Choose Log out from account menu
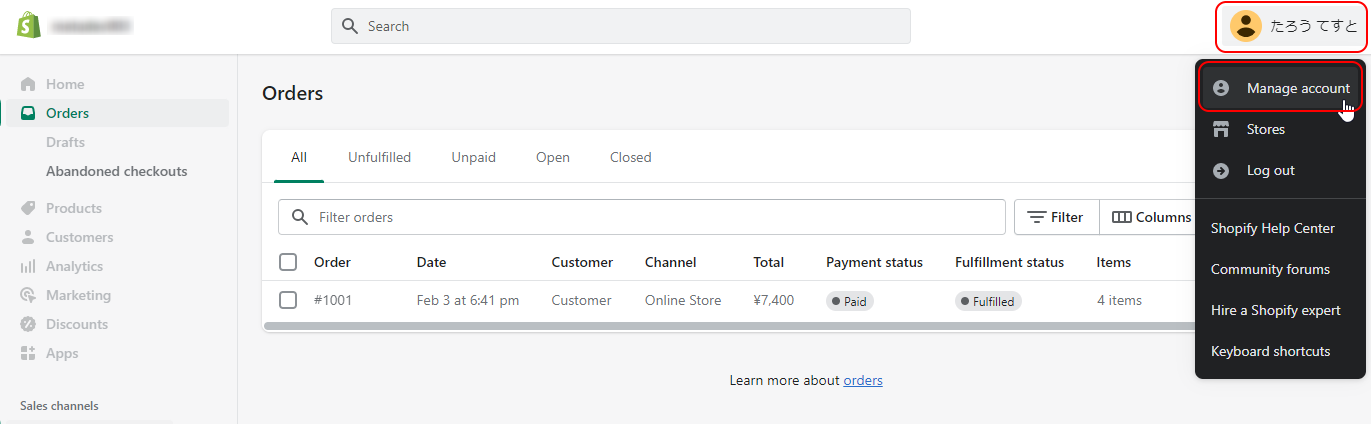 pyautogui.click(x=1281, y=170)
